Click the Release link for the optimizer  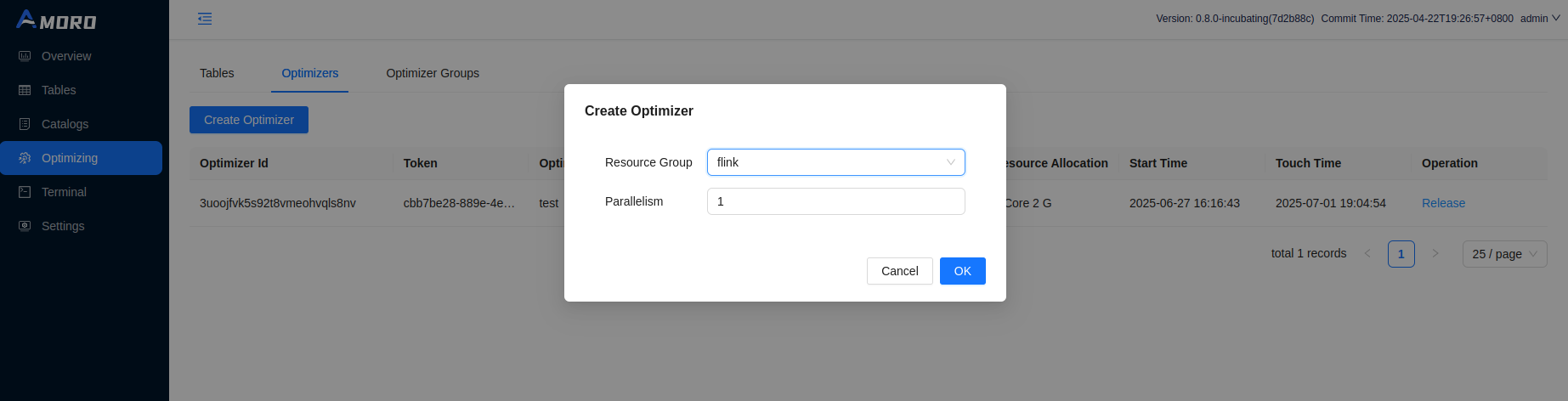click(1443, 203)
